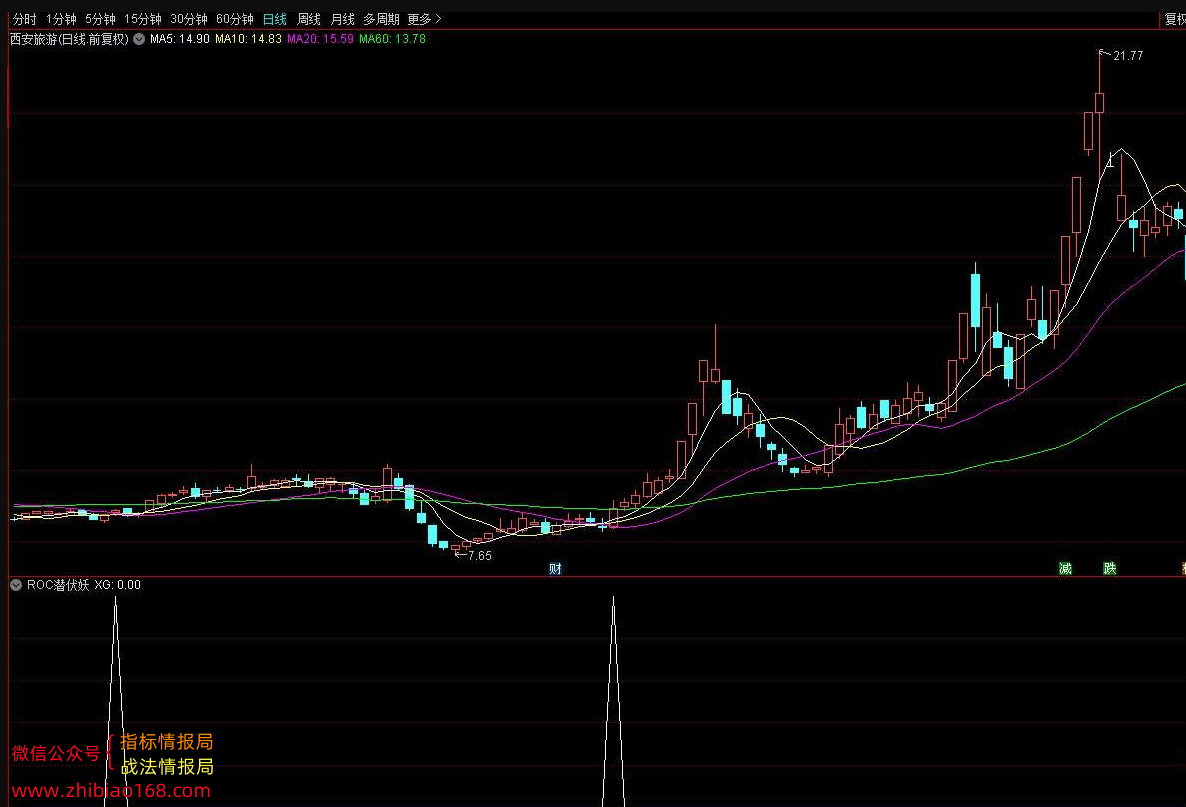The image size is (1186, 807).
Task: Open the 跌 event marker
Action: point(1110,568)
